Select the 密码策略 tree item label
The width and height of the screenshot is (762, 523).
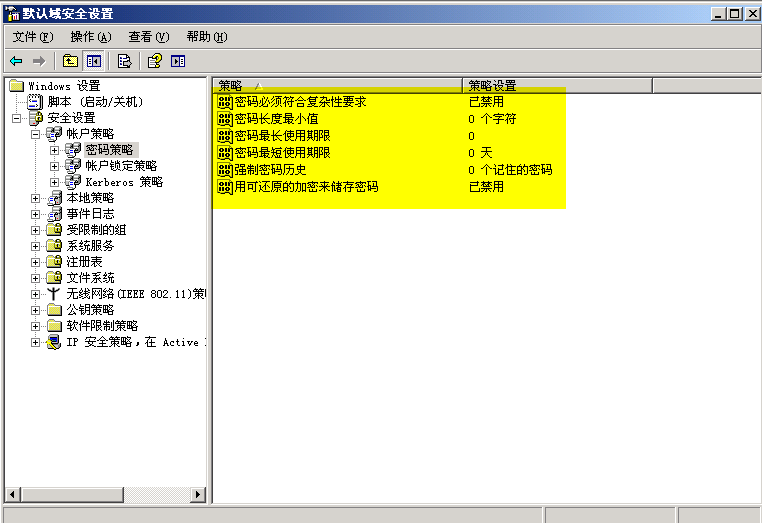(109, 150)
